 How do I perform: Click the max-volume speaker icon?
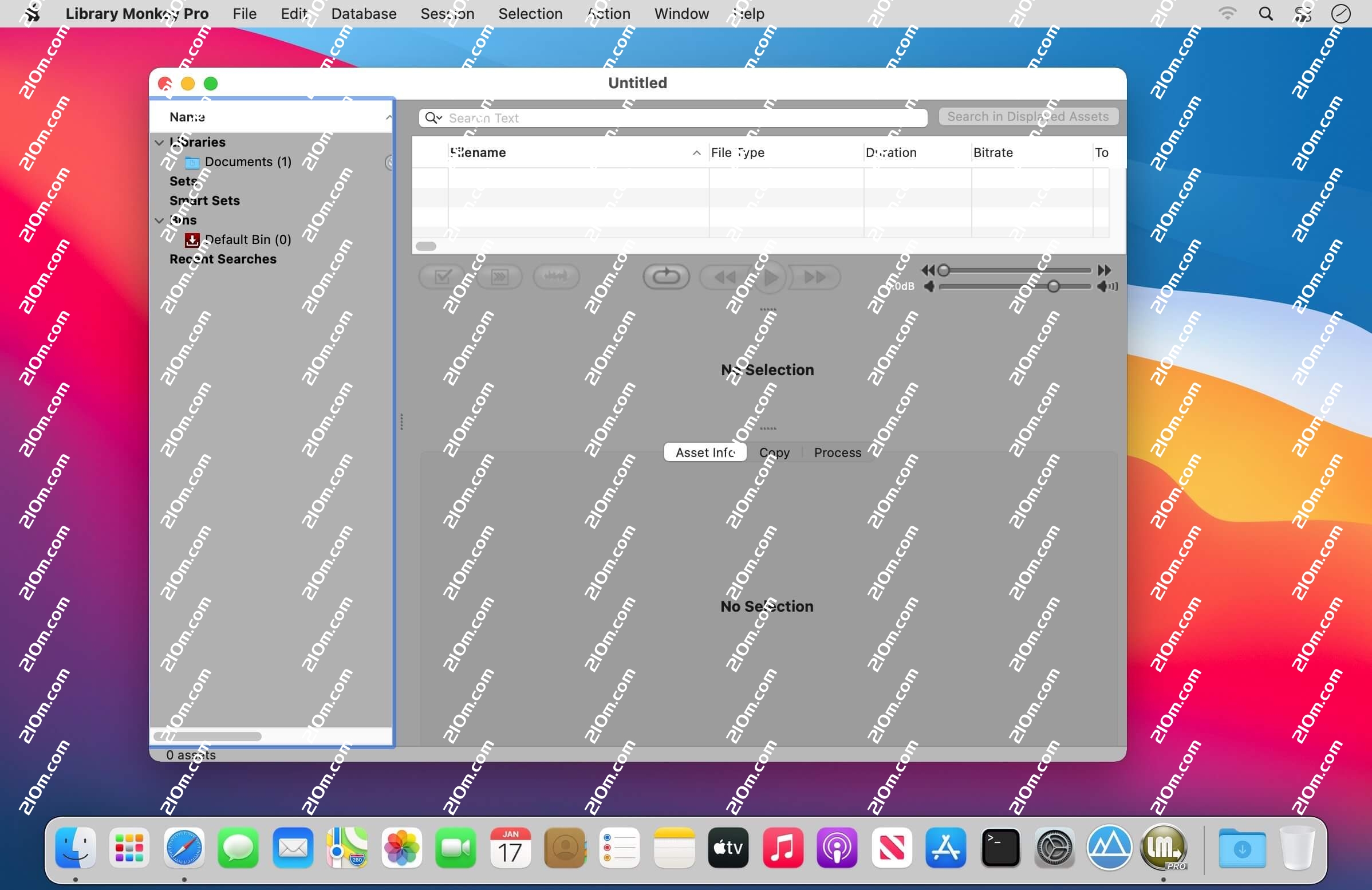click(1107, 286)
